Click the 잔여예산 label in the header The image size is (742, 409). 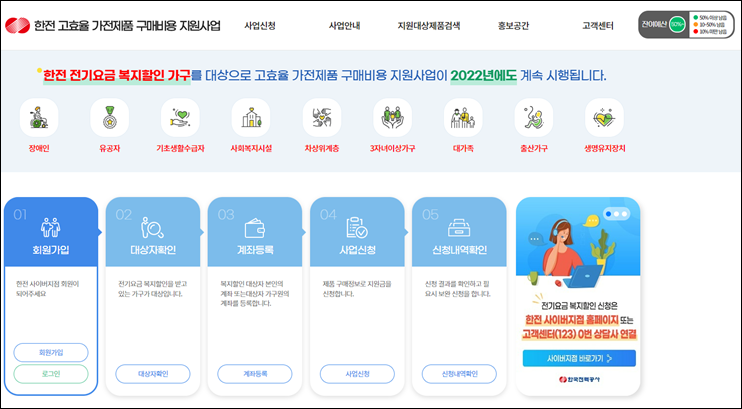coord(654,24)
